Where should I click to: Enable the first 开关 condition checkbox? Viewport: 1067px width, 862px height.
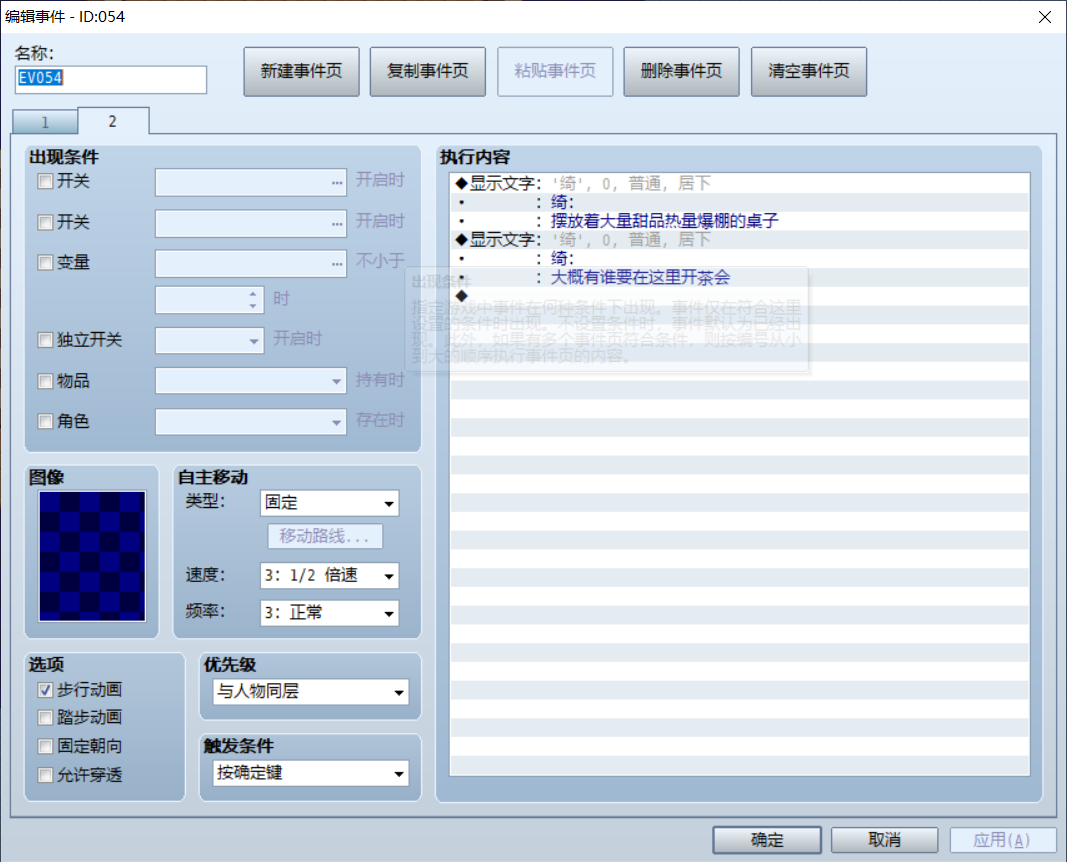[46, 182]
